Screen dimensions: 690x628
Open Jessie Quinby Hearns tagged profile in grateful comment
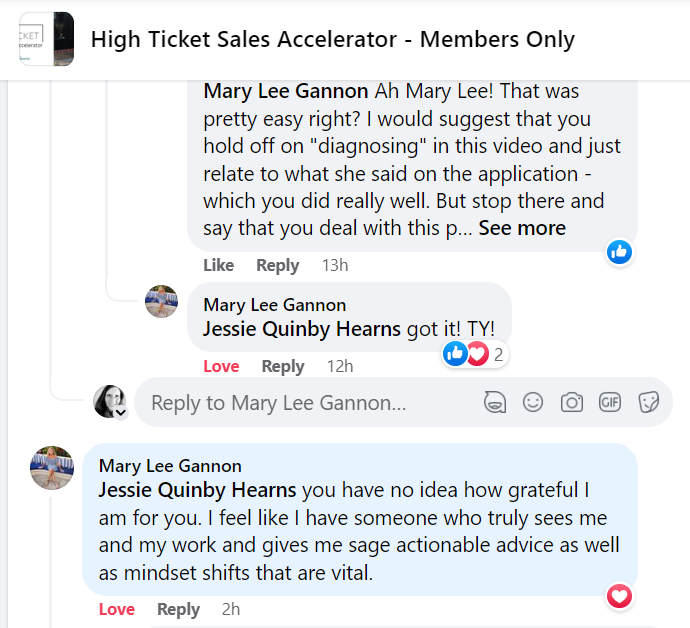(197, 490)
